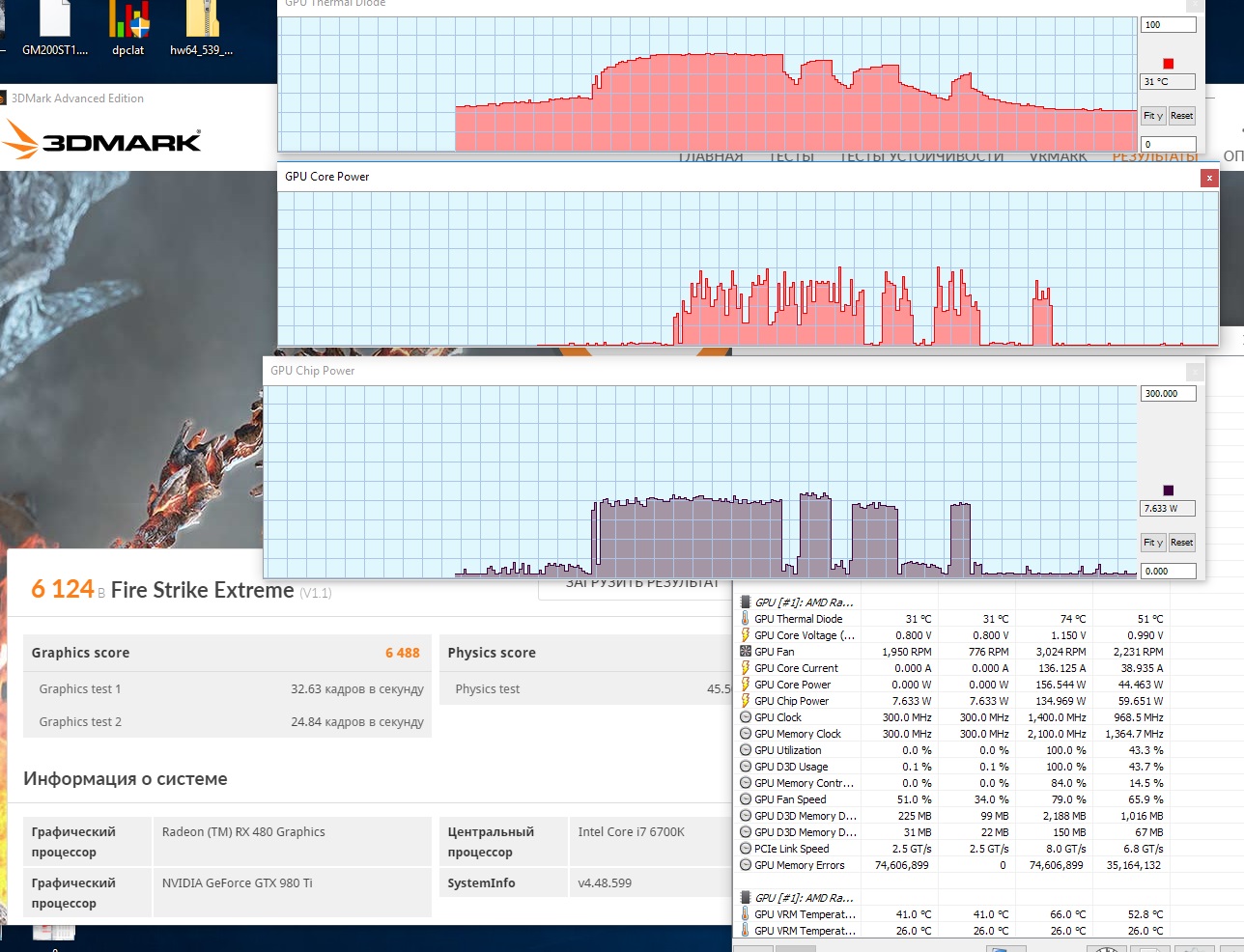Click Reset in the GPU Chip Power graph
Viewport: 1244px width, 952px height.
click(x=1181, y=543)
